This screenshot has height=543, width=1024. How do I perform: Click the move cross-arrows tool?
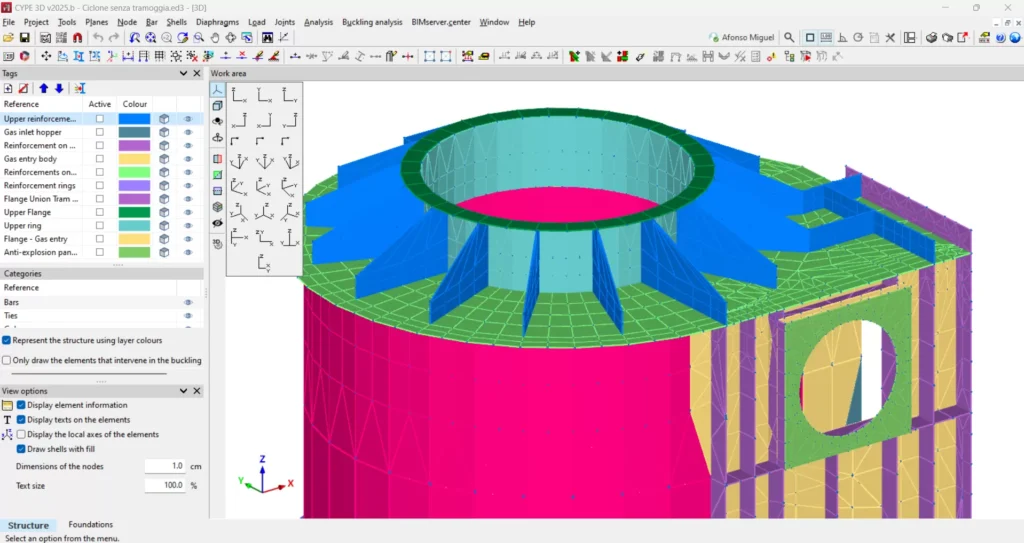pos(46,57)
